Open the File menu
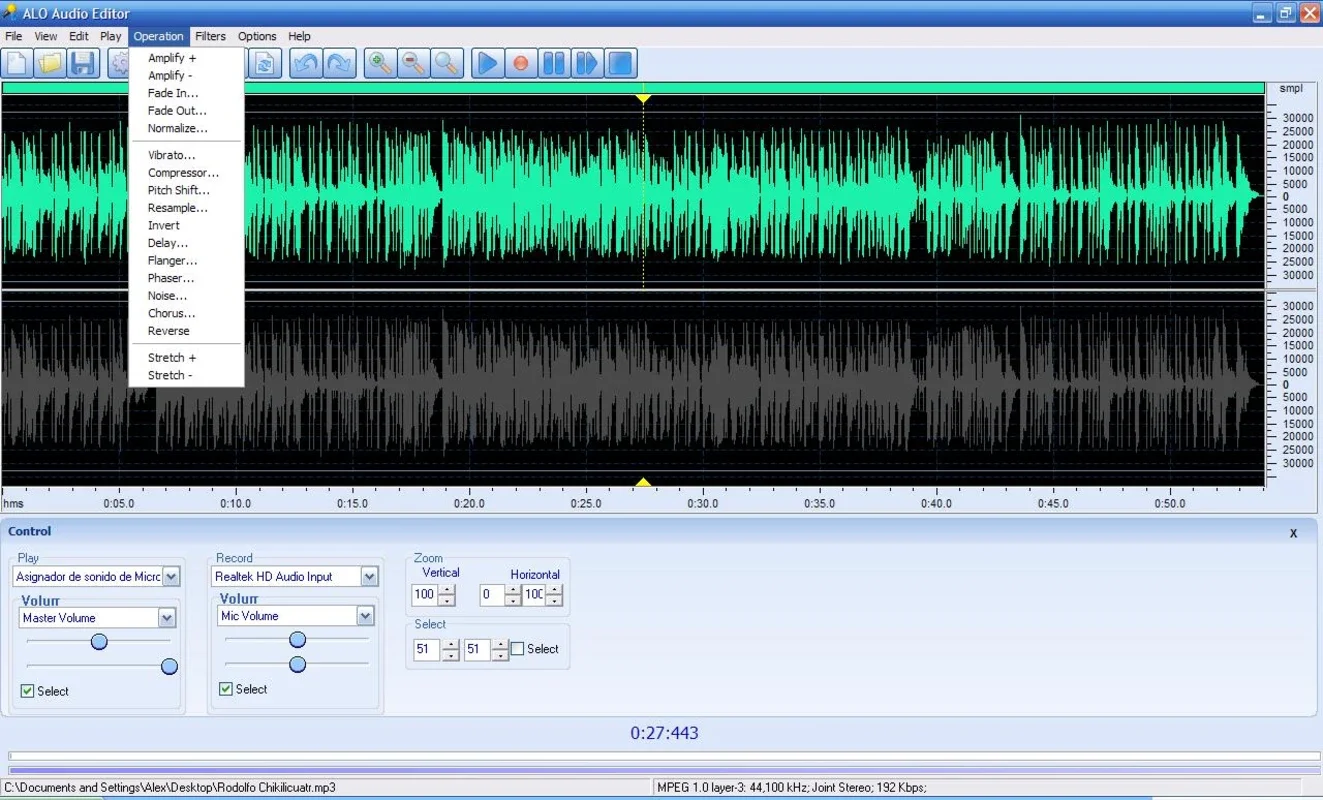Screen dimensions: 1323x800 point(14,36)
